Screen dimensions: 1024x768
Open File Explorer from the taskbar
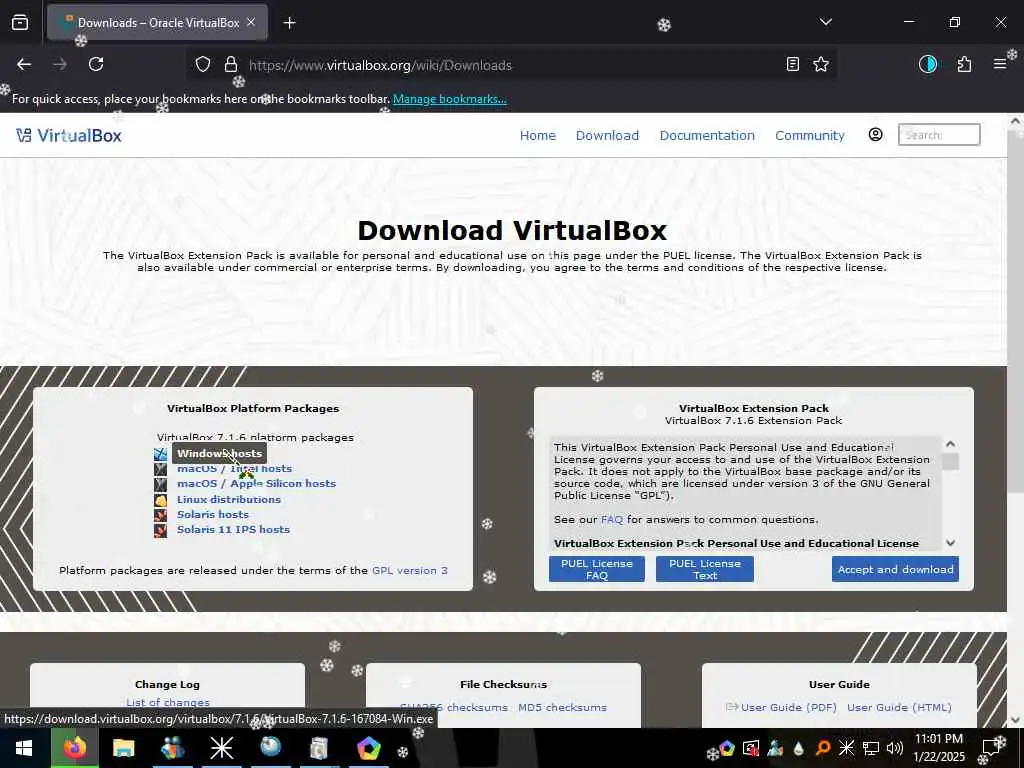pos(123,748)
